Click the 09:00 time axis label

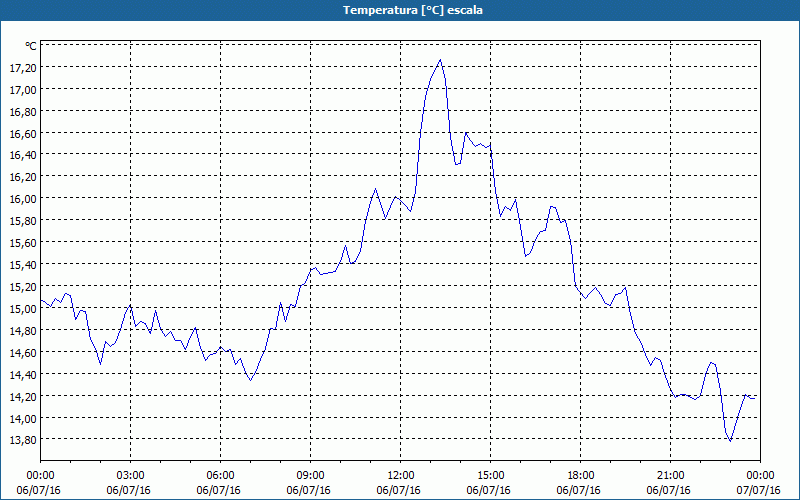(310, 476)
